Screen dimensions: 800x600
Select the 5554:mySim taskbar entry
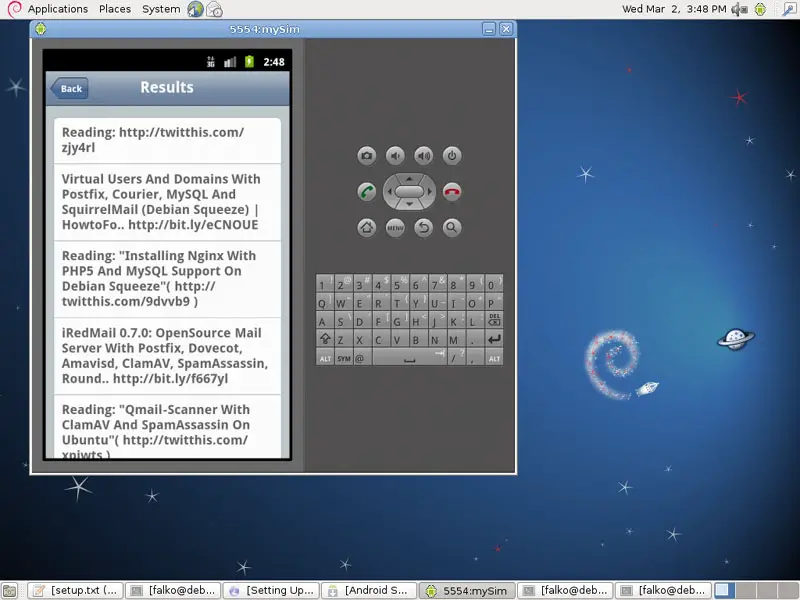pos(467,590)
